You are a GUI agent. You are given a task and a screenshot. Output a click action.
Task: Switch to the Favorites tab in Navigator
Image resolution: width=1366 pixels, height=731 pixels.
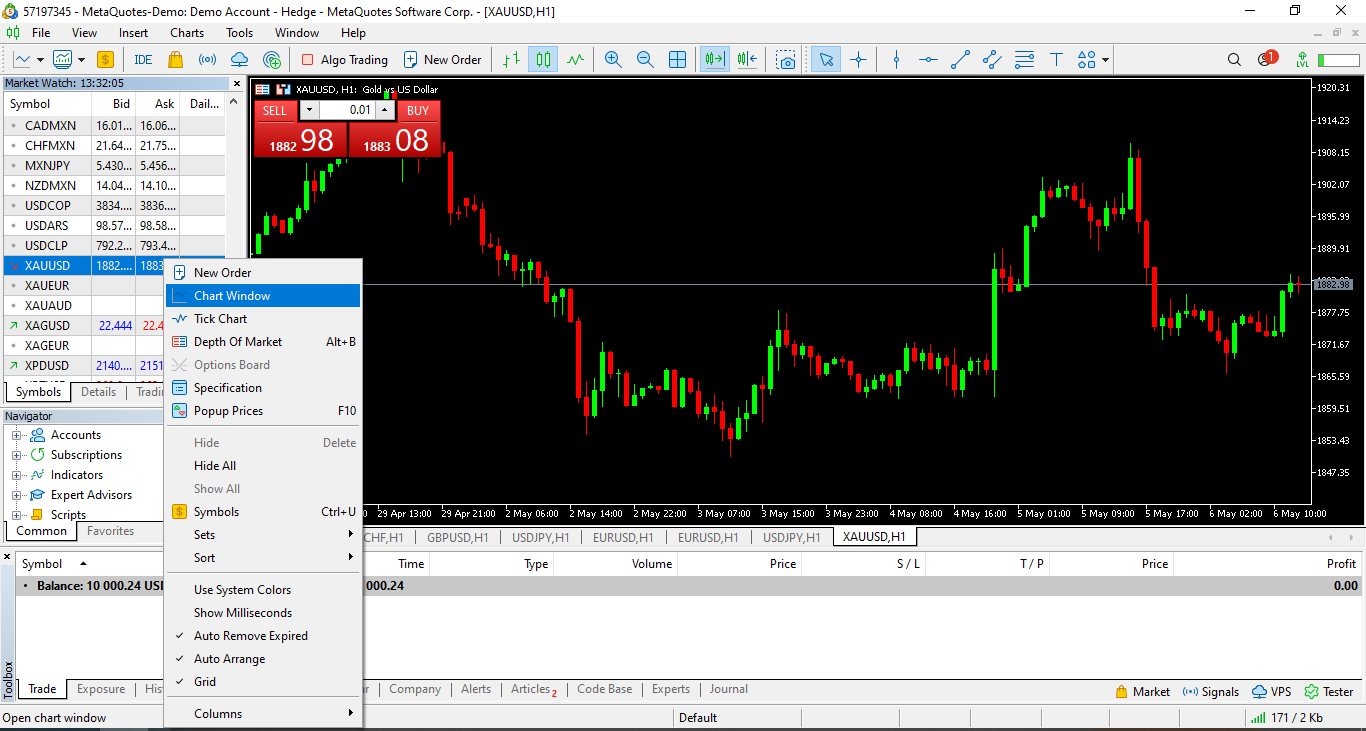(x=110, y=531)
